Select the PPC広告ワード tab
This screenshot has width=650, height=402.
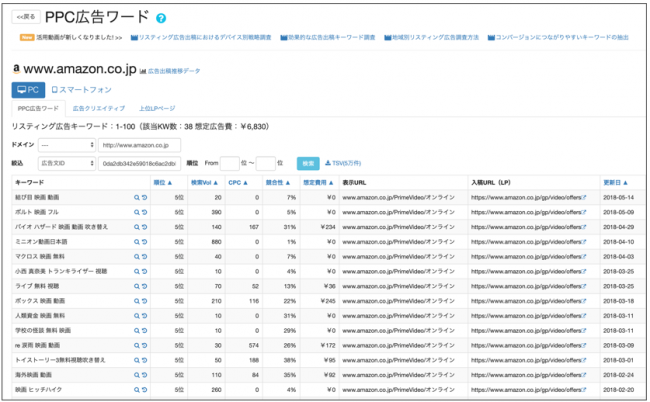pos(38,109)
